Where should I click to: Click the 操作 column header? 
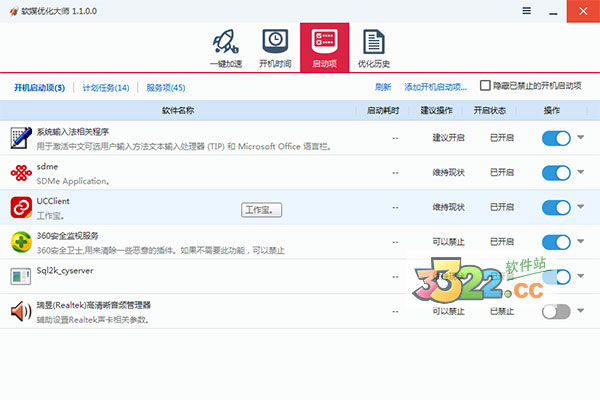coord(552,111)
